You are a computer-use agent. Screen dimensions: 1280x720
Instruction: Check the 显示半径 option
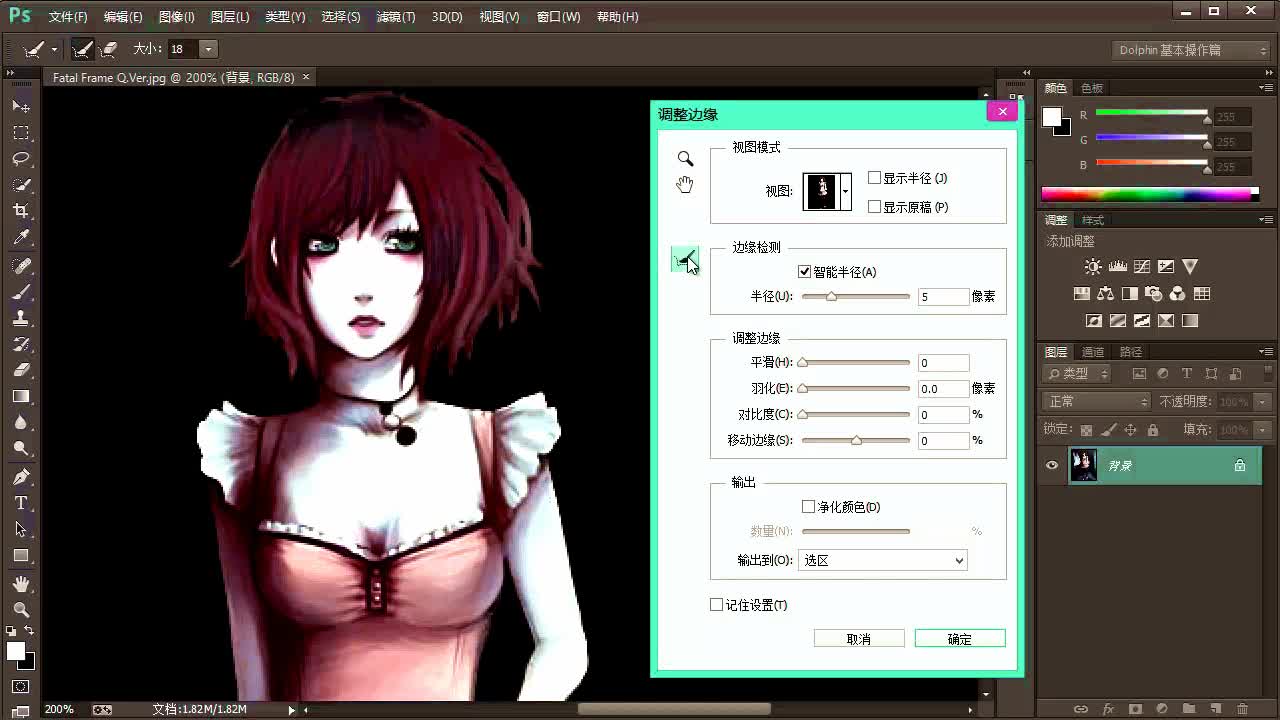tap(872, 178)
